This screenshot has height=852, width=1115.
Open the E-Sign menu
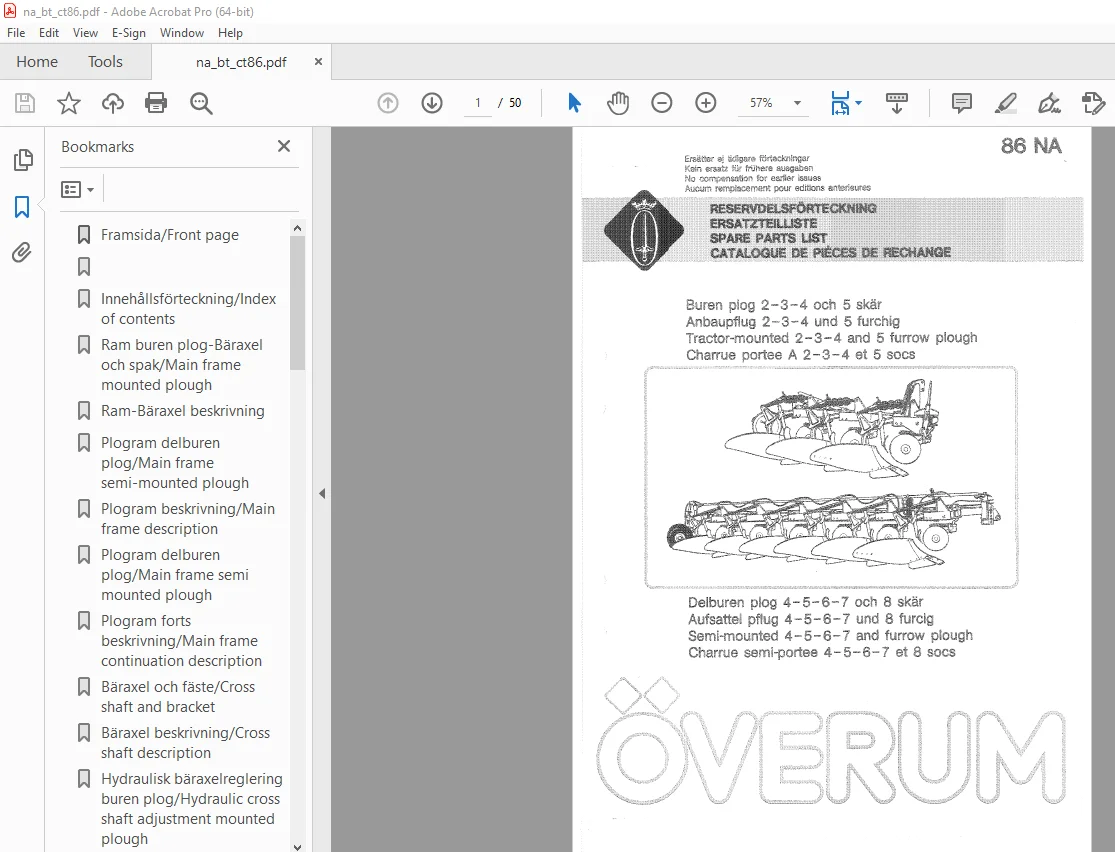129,33
